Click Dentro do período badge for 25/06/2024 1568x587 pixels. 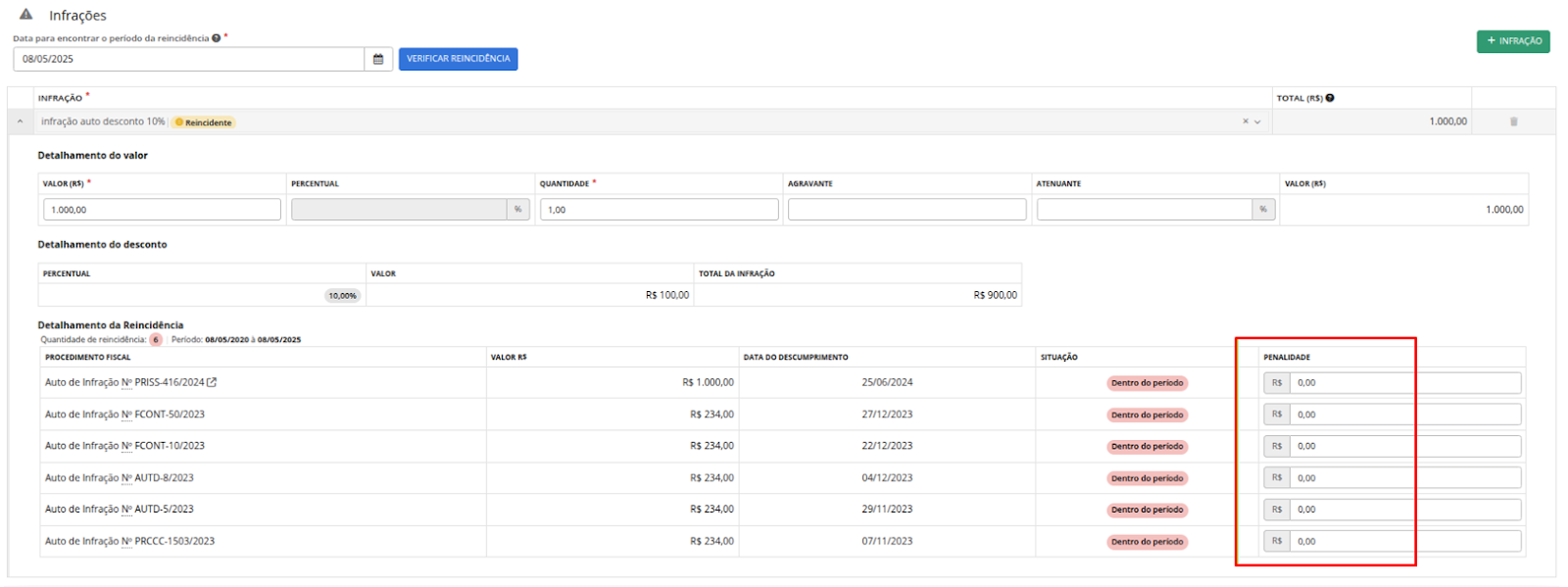[1148, 383]
